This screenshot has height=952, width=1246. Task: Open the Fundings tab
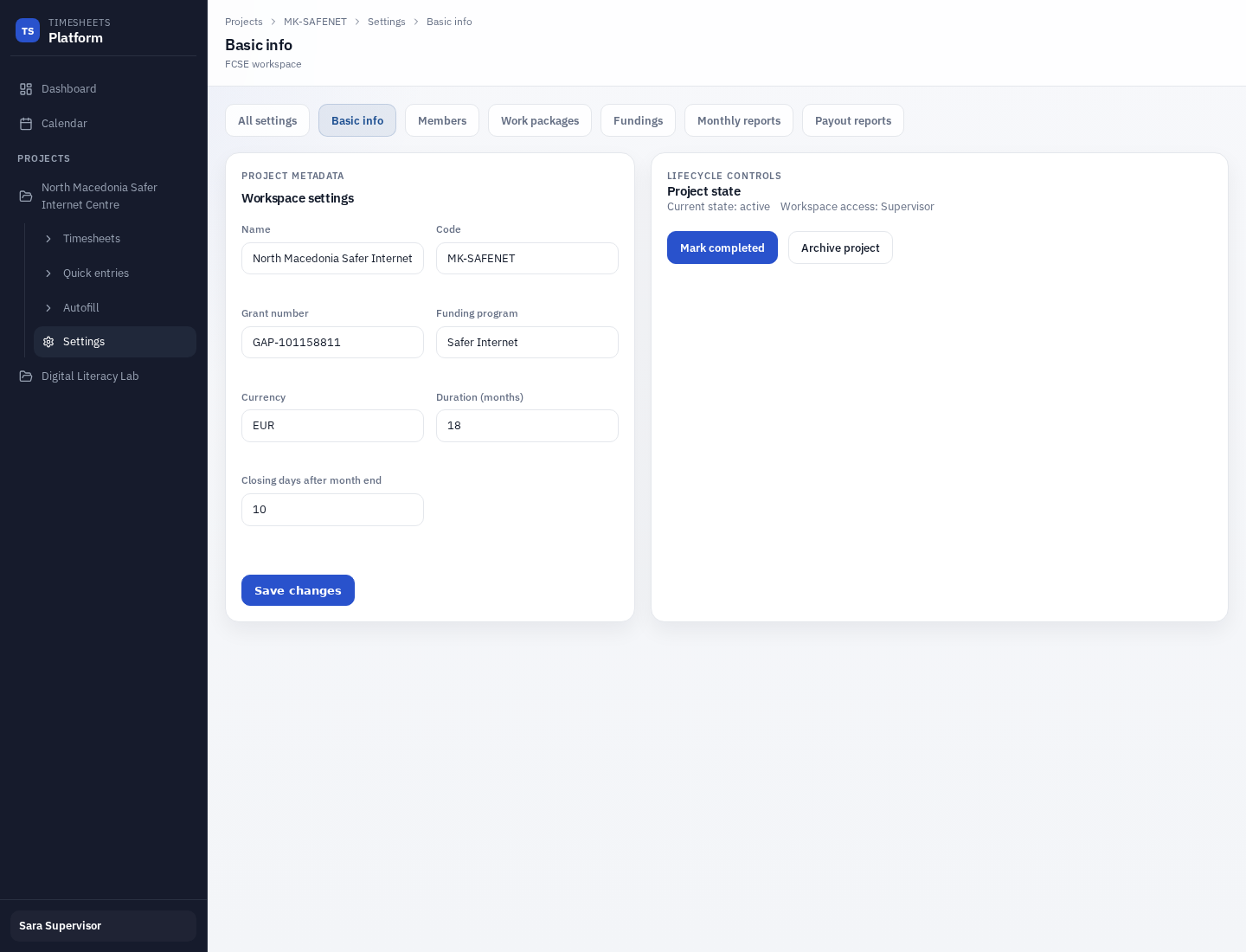638,120
